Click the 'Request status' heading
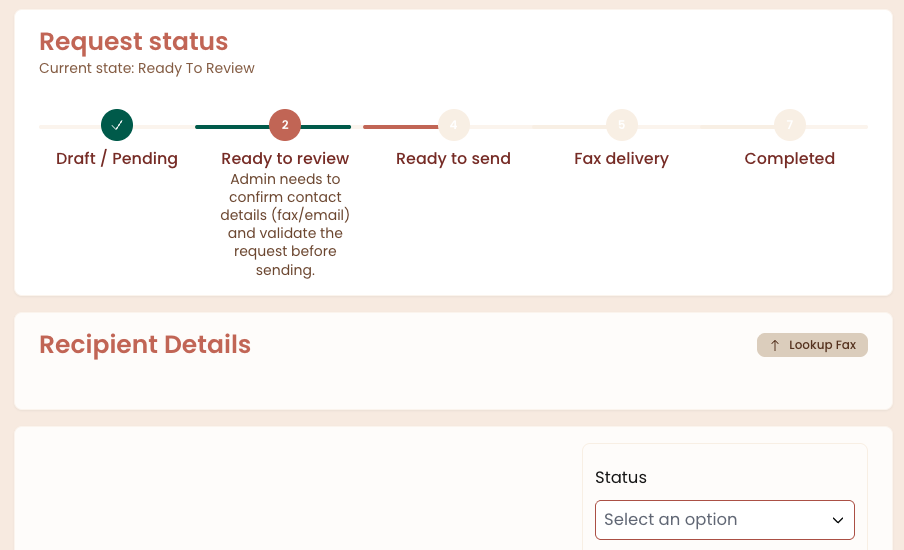The height and width of the screenshot is (550, 904). 134,42
